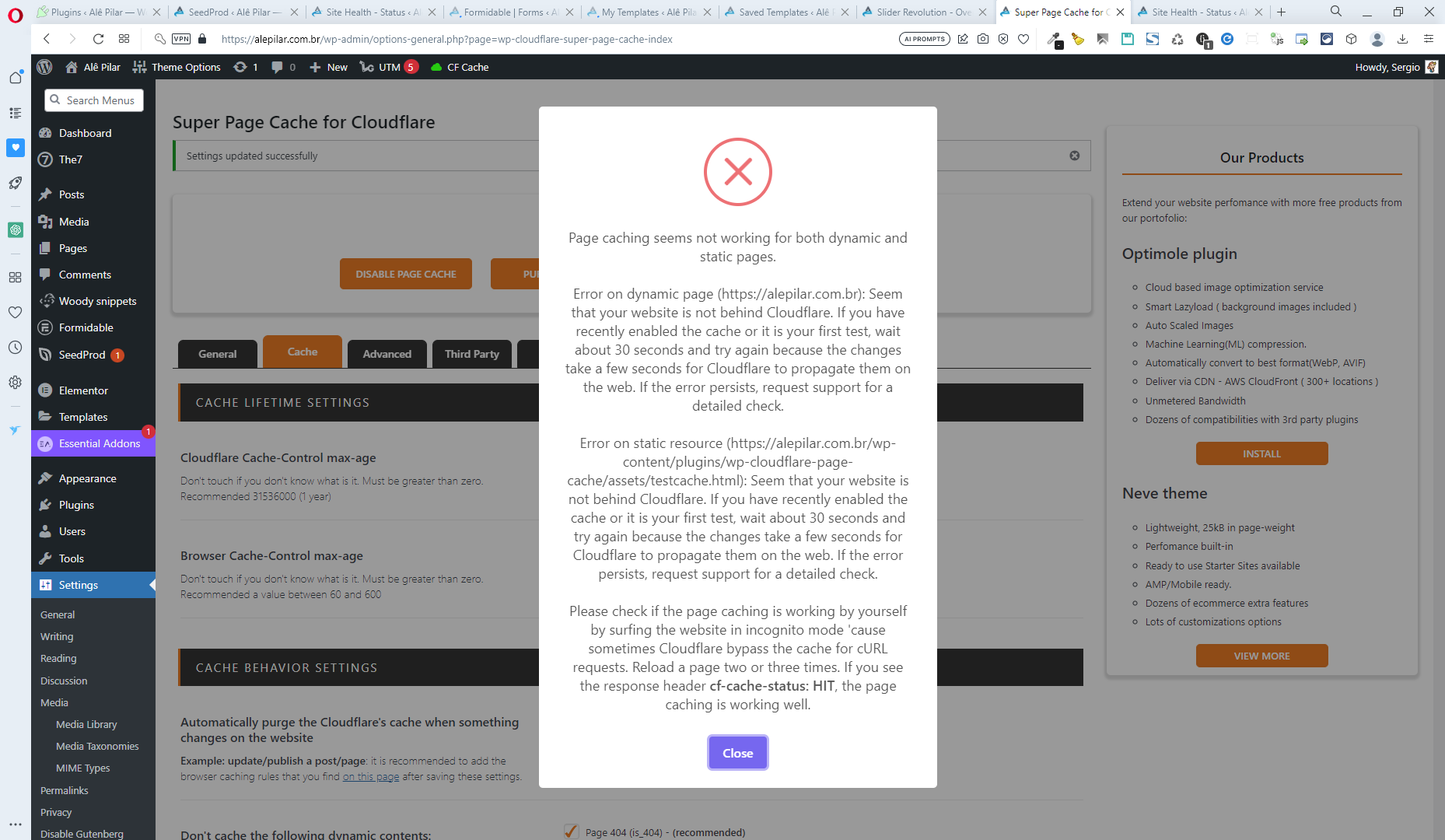Visit the Alê Pilar site home
Image resolution: width=1445 pixels, height=840 pixels.
click(93, 67)
